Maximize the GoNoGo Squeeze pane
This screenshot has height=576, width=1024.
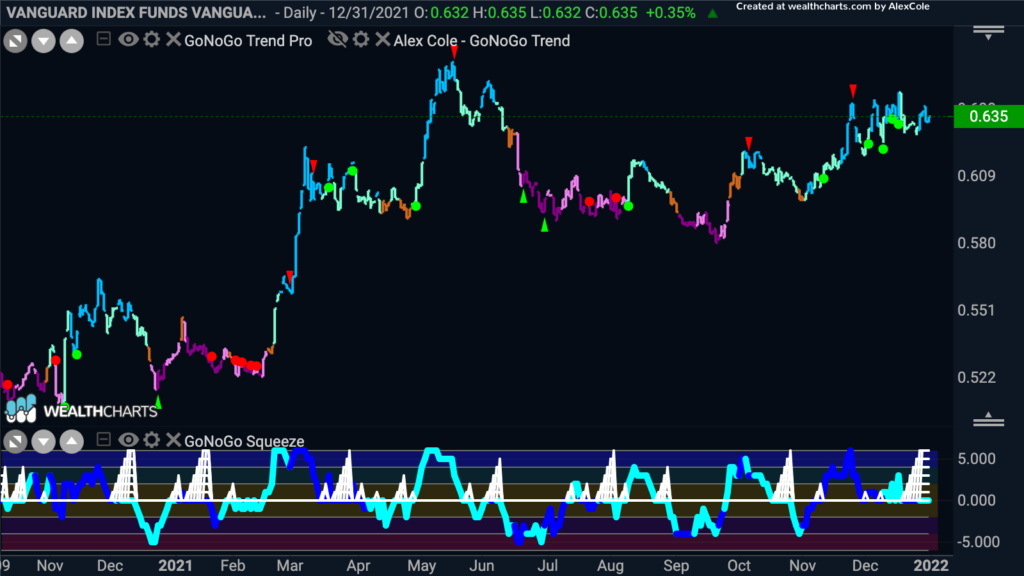coord(15,442)
